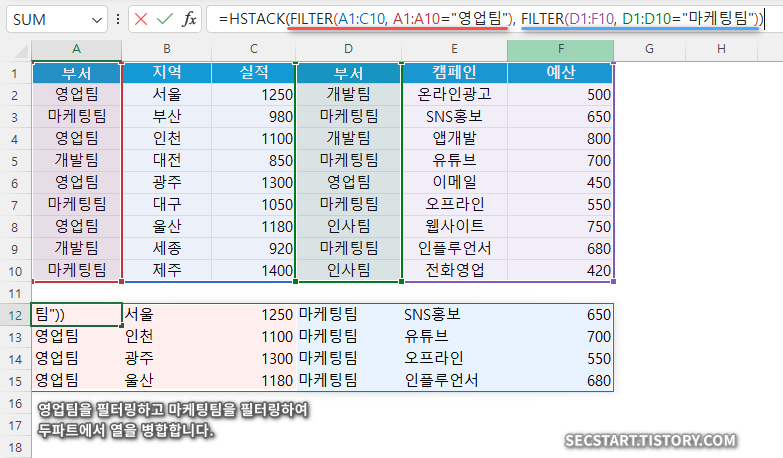This screenshot has height=458, width=783.
Task: Click result cell '광주' in row 14
Action: [167, 359]
